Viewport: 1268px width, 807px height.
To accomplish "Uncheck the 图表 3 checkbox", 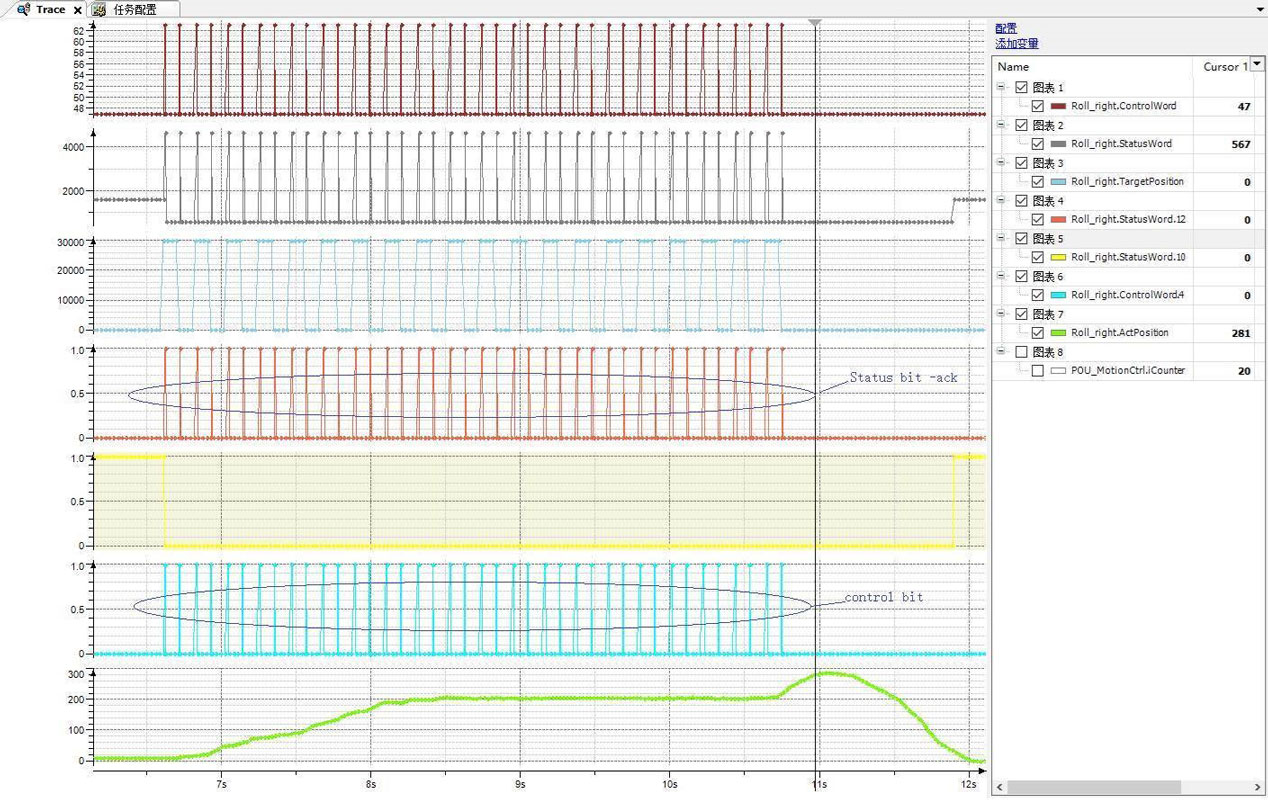I will click(1021, 162).
